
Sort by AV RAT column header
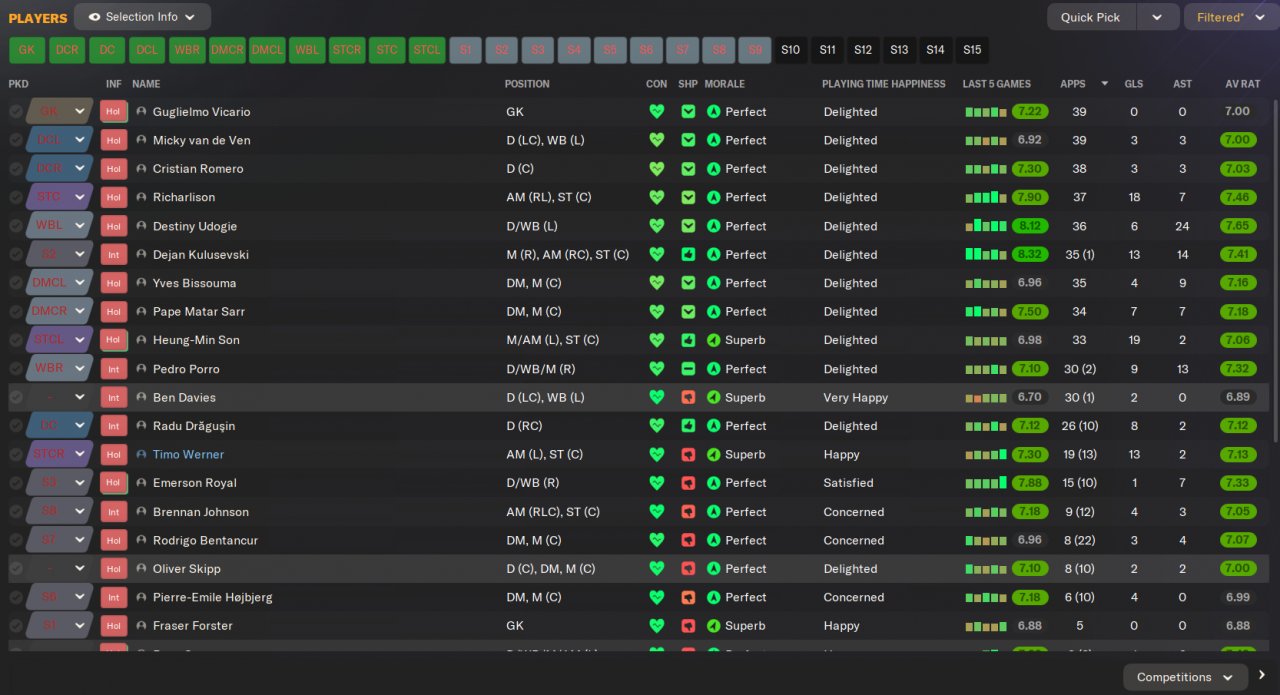(1243, 84)
